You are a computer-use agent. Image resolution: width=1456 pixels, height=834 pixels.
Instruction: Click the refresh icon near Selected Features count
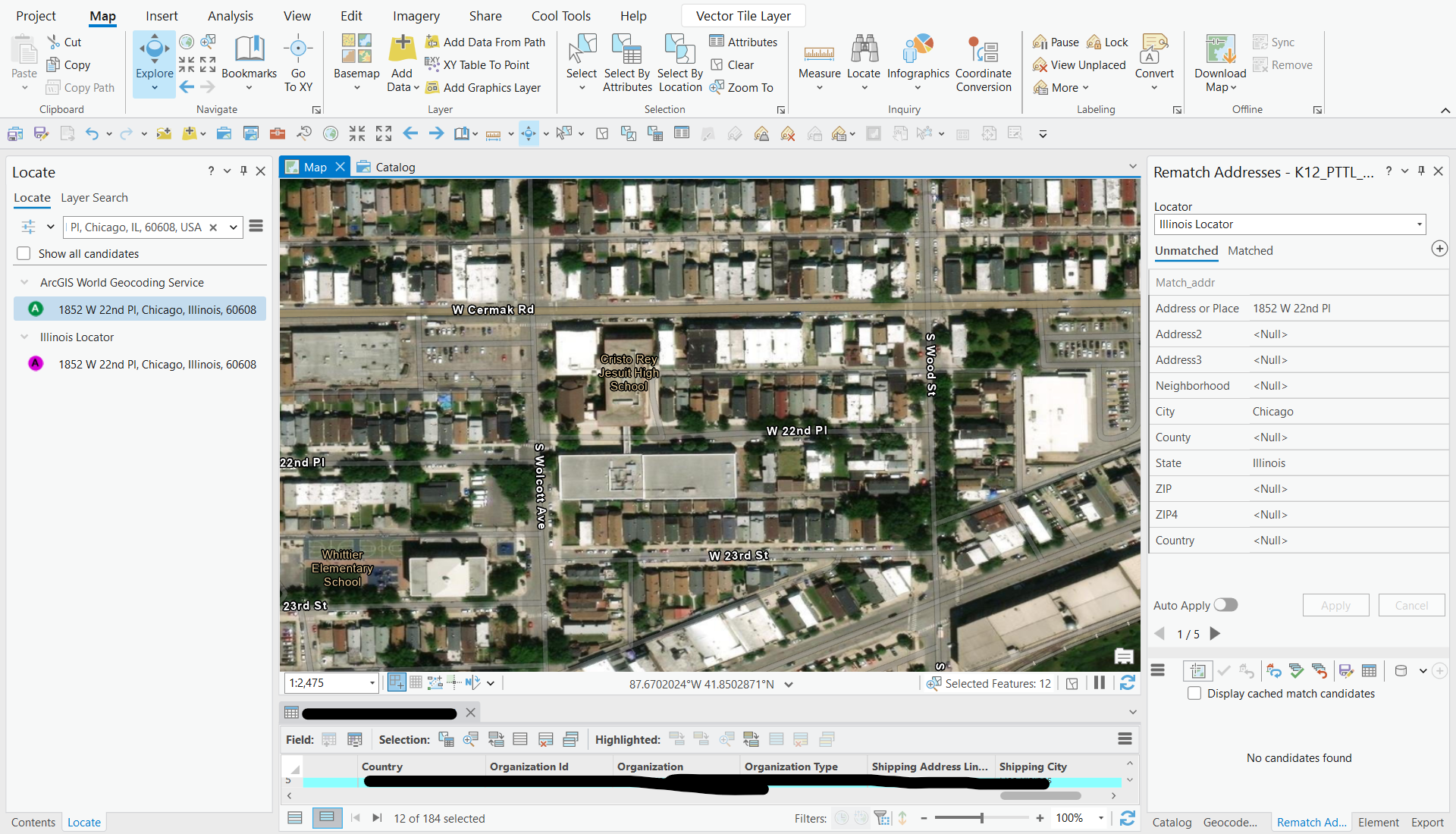tap(1128, 682)
